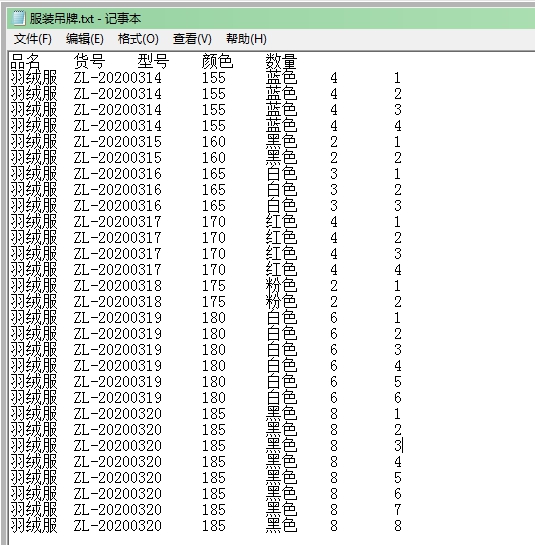Click the Notepad icon in title bar

(x=18, y=18)
